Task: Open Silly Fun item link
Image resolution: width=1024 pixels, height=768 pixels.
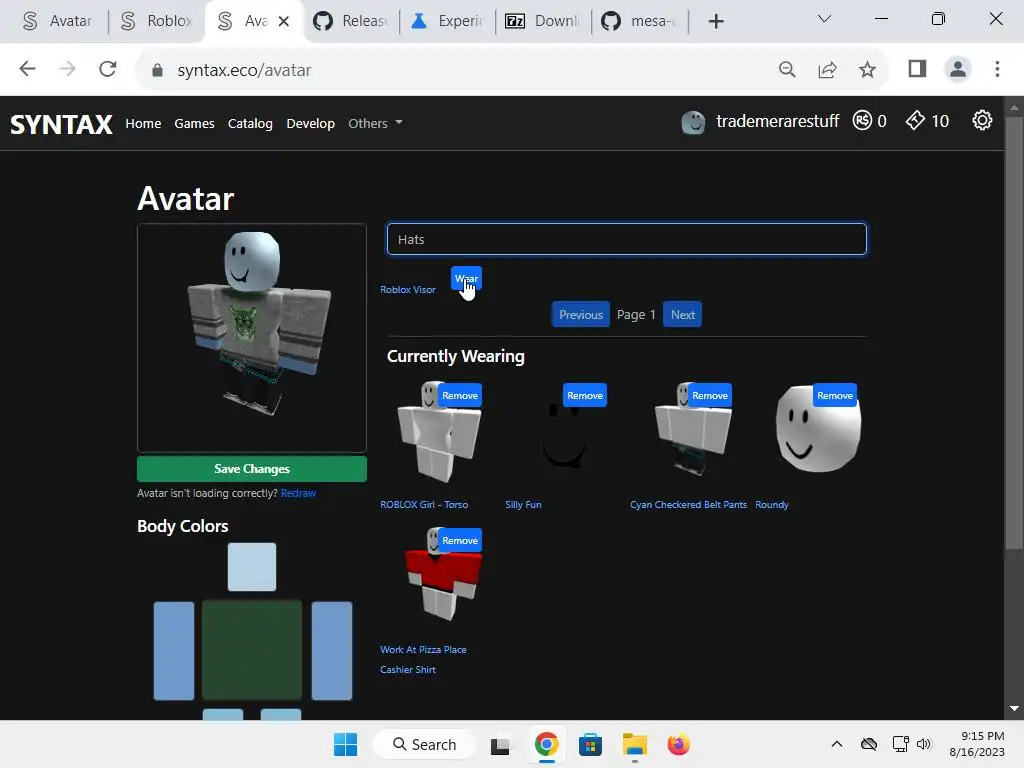Action: [523, 504]
